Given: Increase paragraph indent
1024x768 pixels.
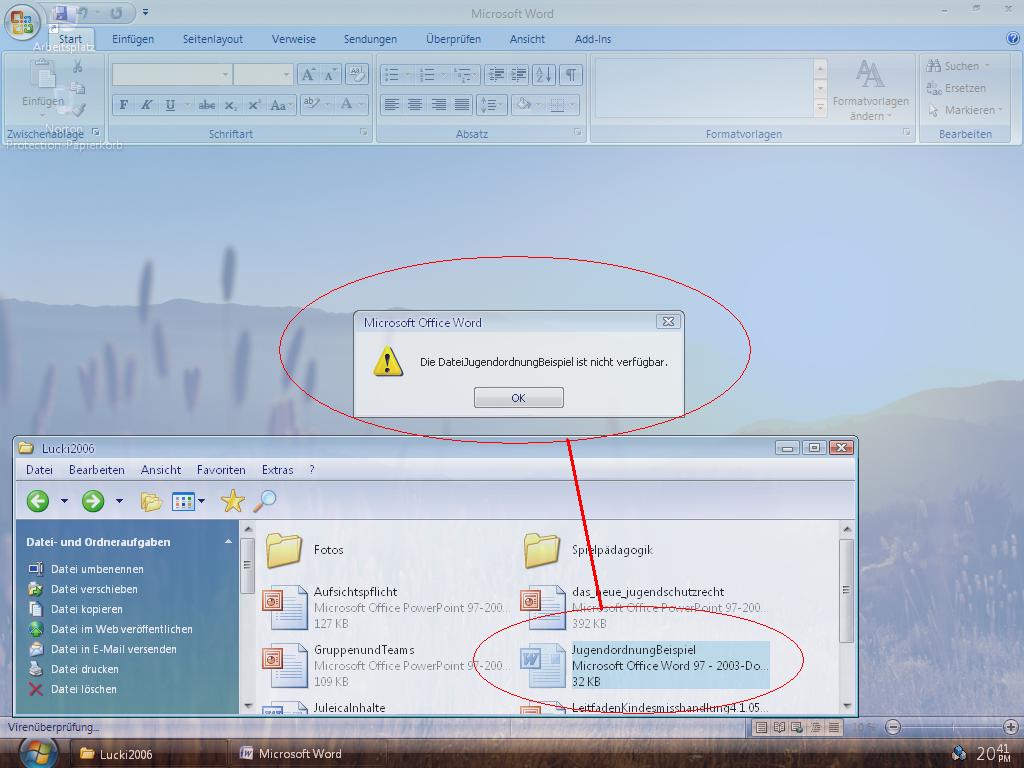Looking at the screenshot, I should coord(519,75).
